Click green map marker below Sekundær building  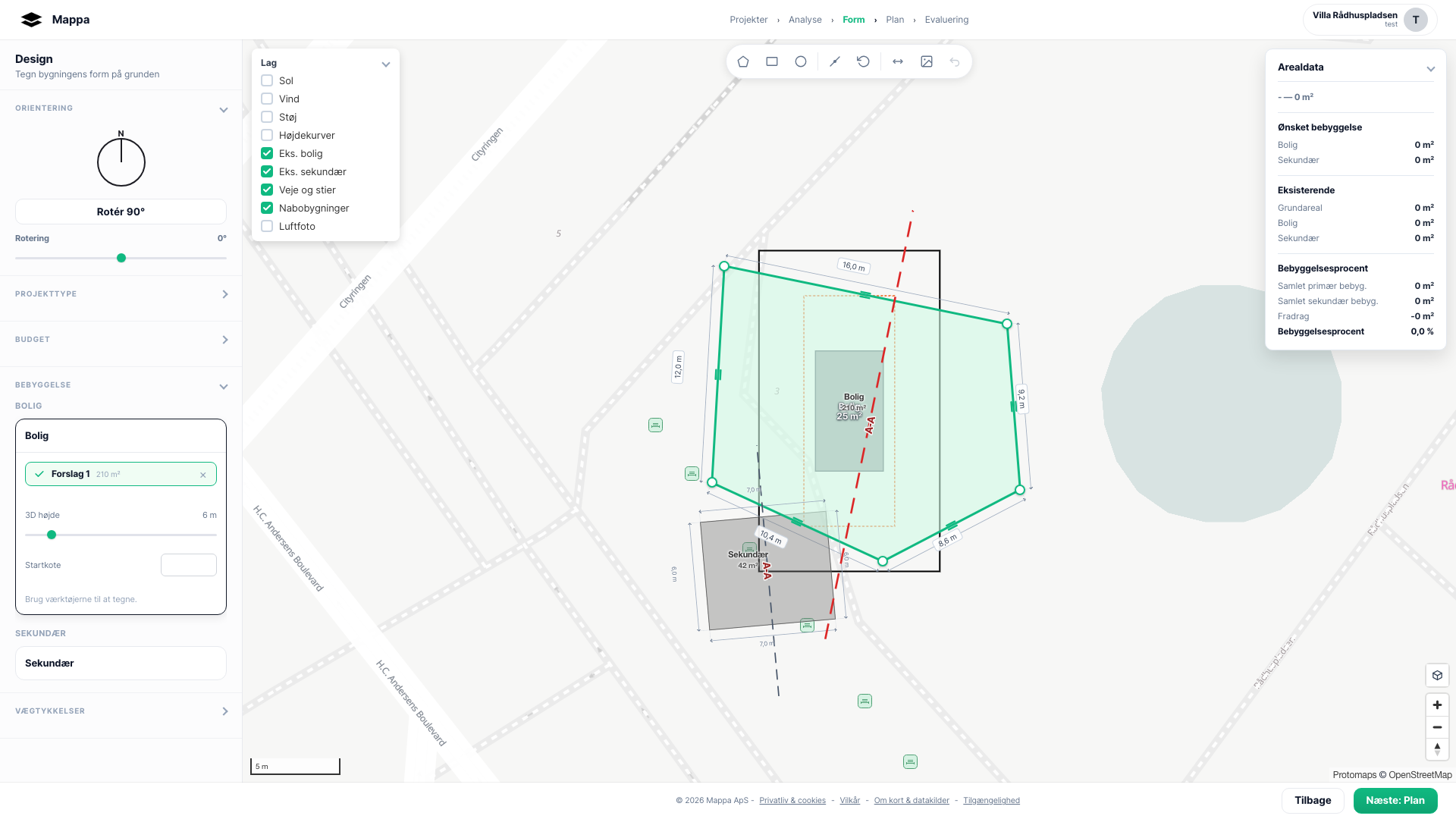(x=864, y=701)
